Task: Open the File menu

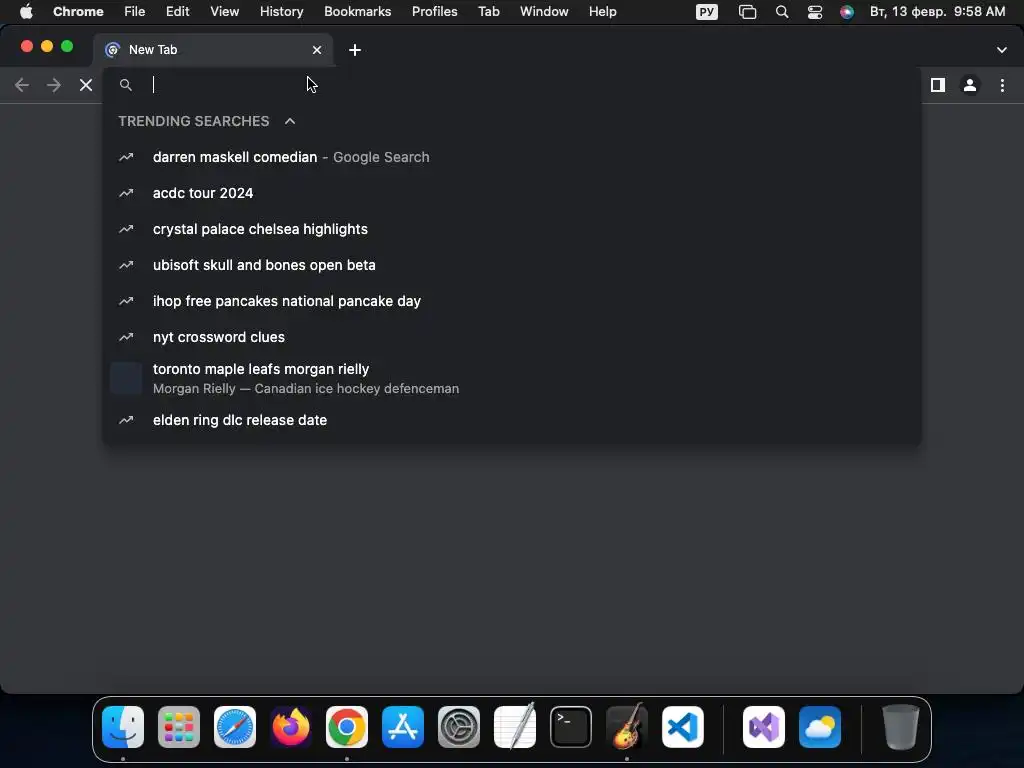Action: pyautogui.click(x=135, y=12)
